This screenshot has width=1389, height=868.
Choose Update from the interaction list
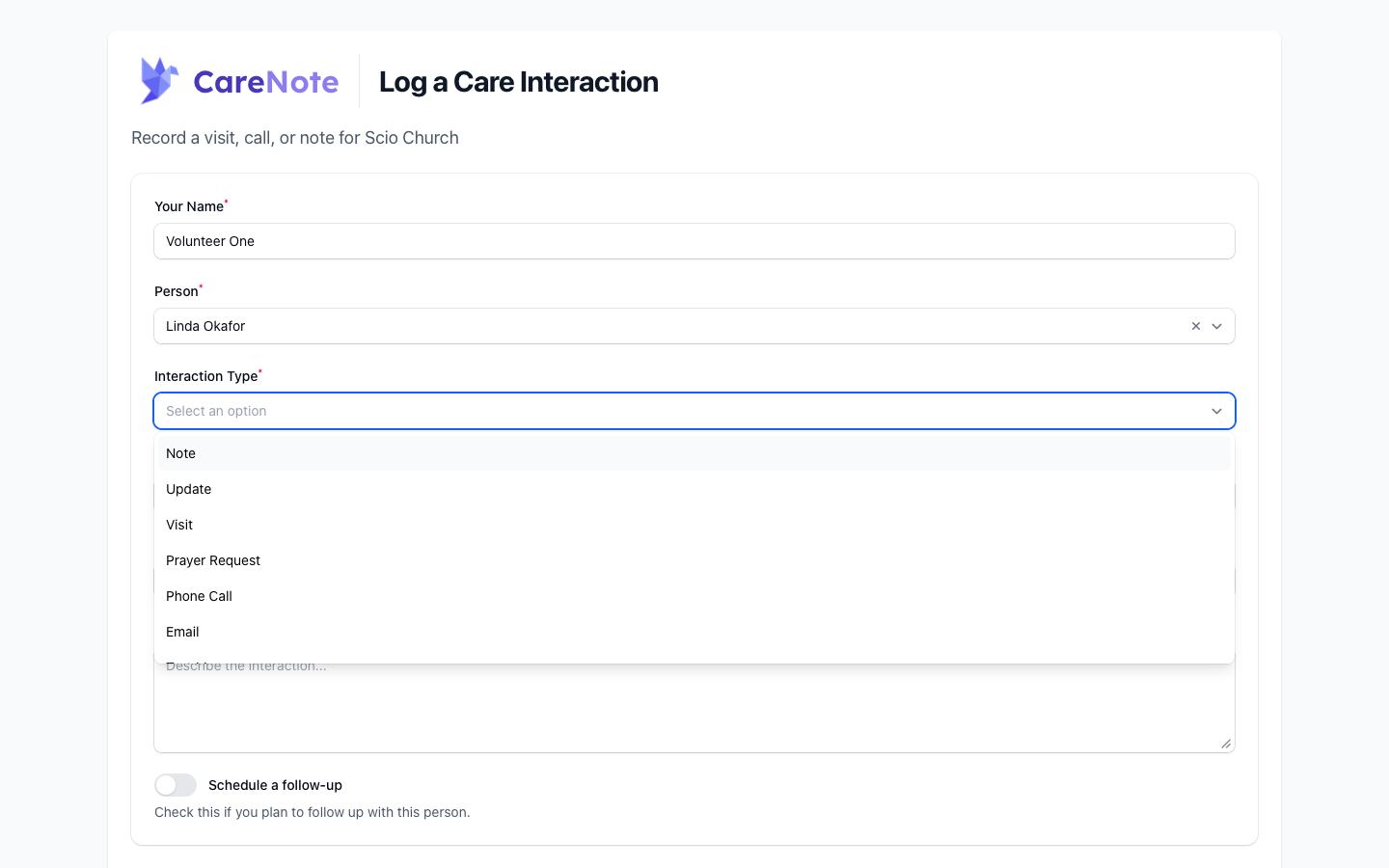click(694, 489)
